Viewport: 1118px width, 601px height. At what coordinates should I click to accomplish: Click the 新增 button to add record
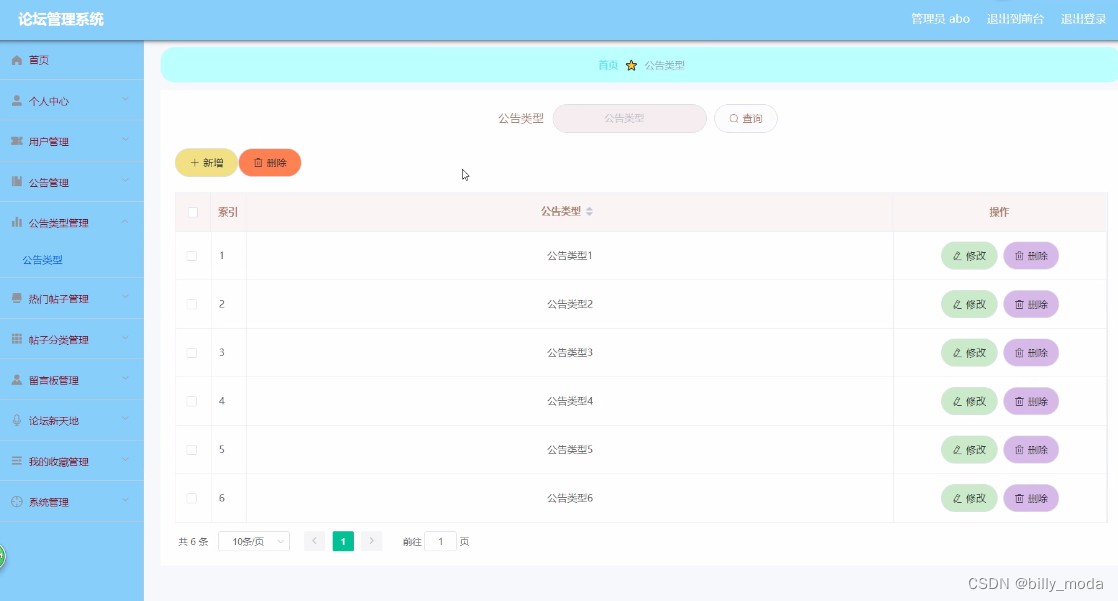tap(206, 162)
